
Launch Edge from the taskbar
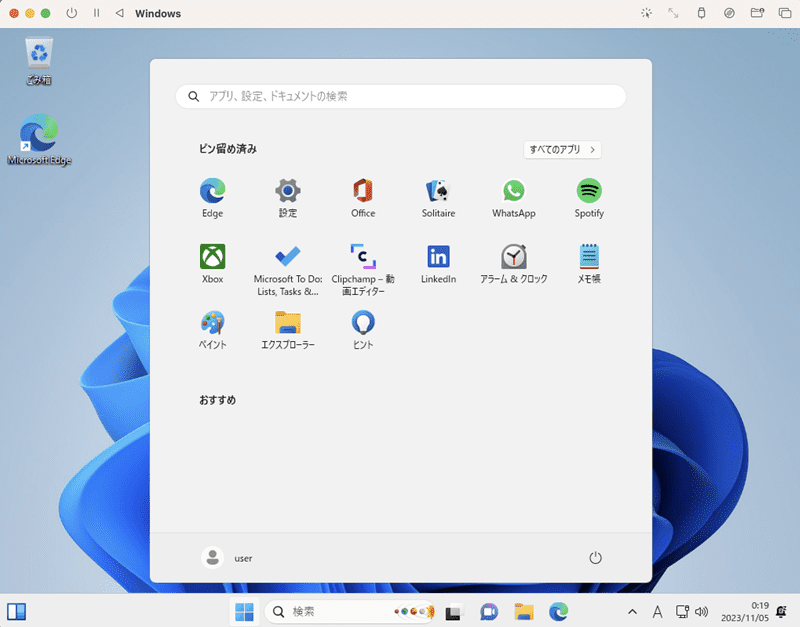558,611
